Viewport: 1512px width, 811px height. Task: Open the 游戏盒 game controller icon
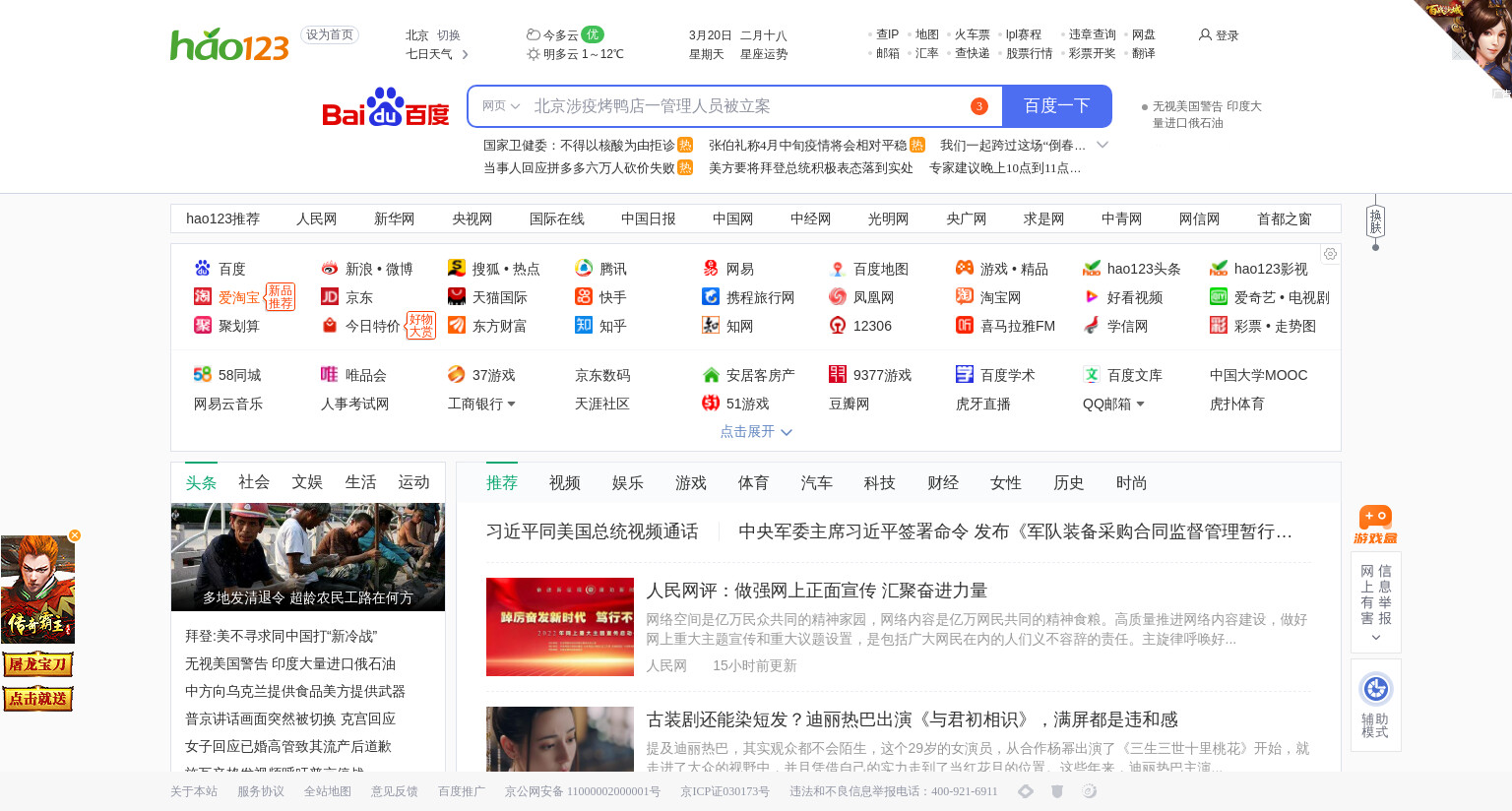[x=1375, y=525]
